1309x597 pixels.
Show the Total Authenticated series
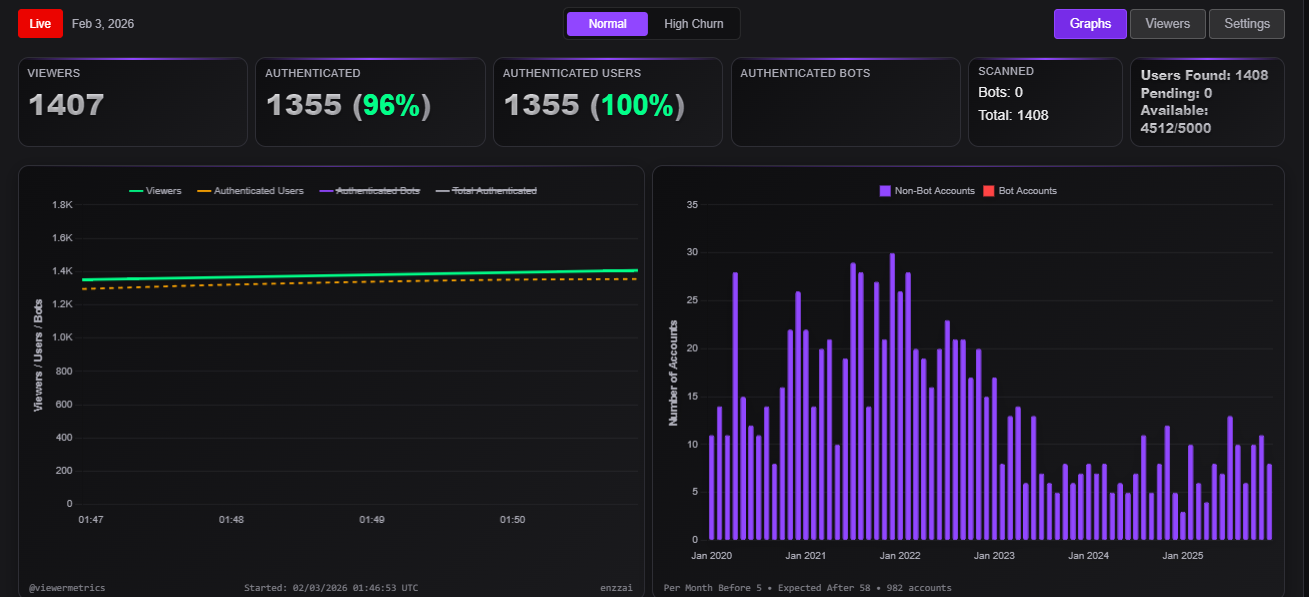click(486, 190)
